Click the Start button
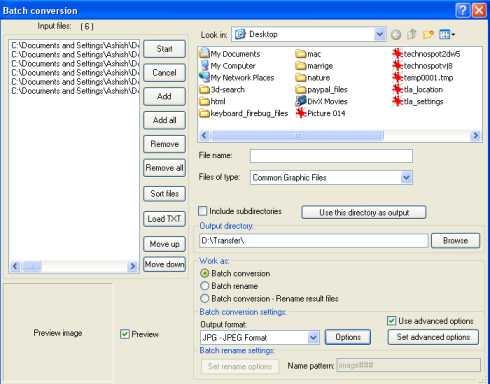Screen dimensions: 490x384 click(164, 49)
